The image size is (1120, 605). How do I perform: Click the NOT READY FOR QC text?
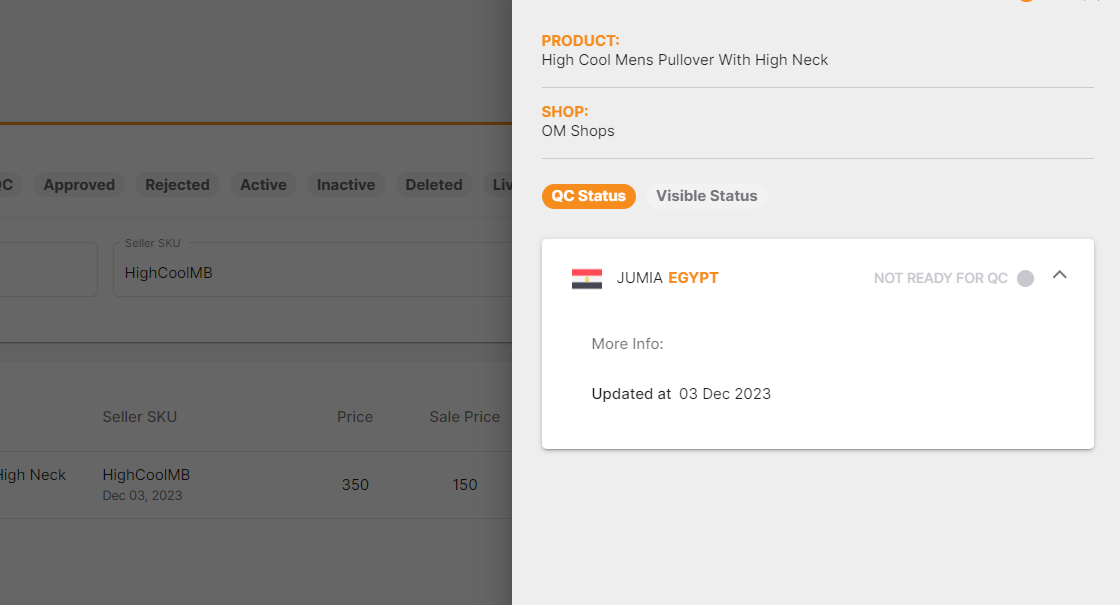940,279
